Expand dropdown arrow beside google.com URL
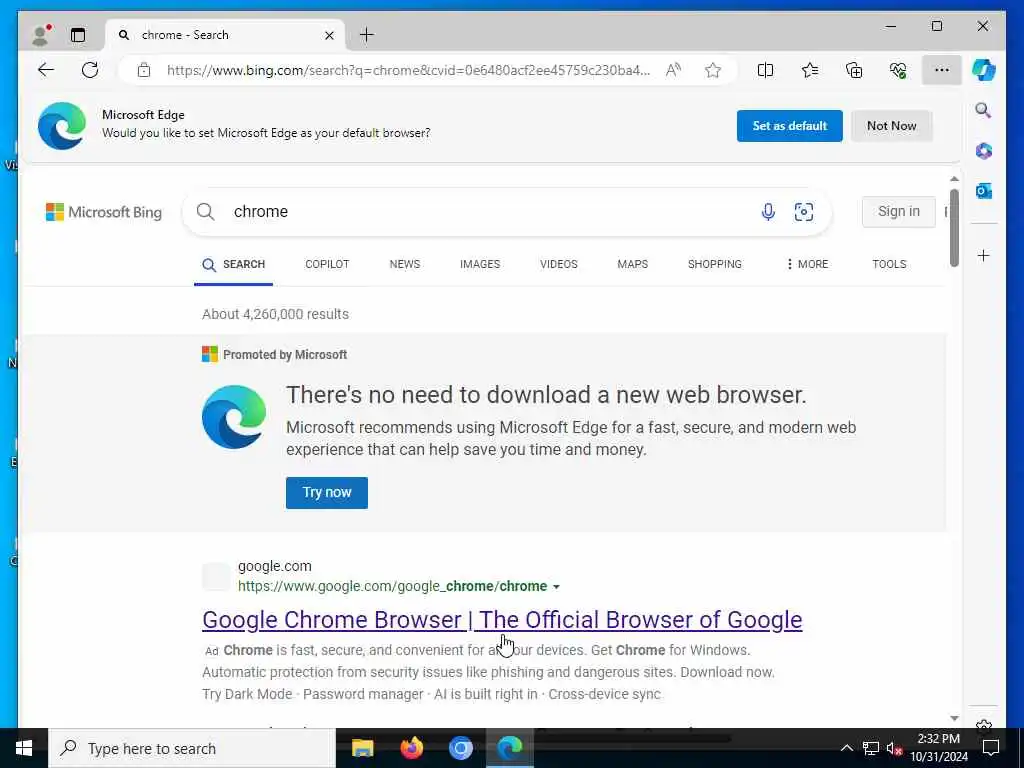 click(x=556, y=586)
